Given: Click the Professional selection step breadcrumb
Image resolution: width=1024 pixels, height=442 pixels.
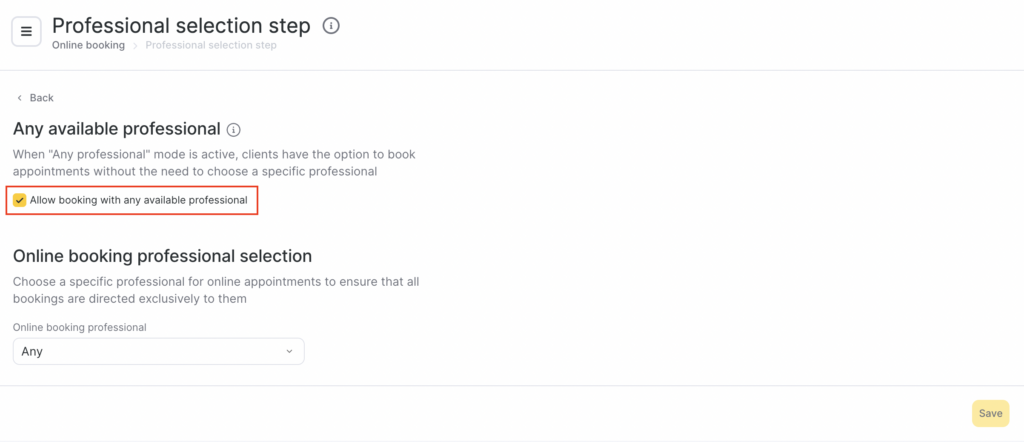Looking at the screenshot, I should click(x=211, y=45).
